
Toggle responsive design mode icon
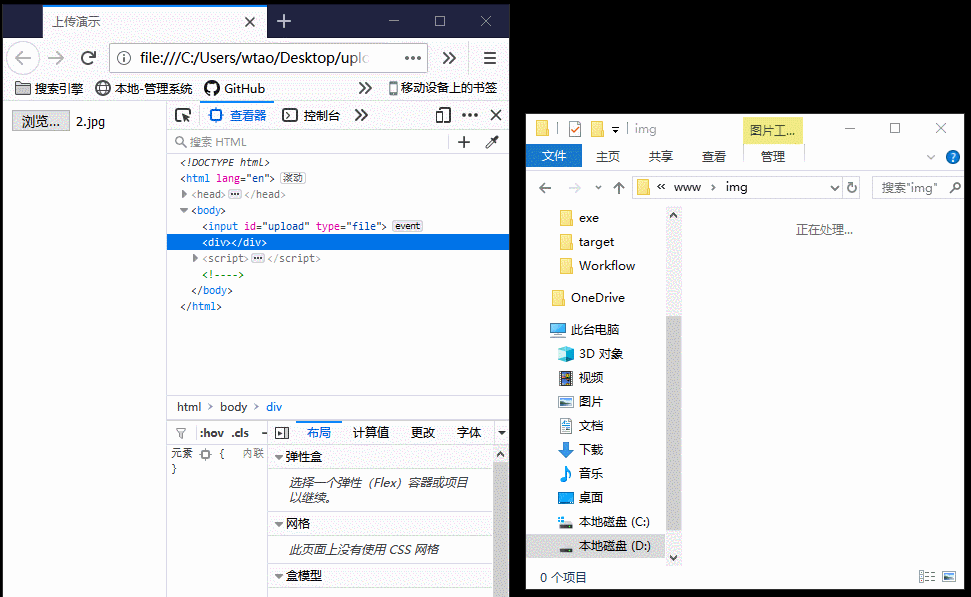(443, 115)
